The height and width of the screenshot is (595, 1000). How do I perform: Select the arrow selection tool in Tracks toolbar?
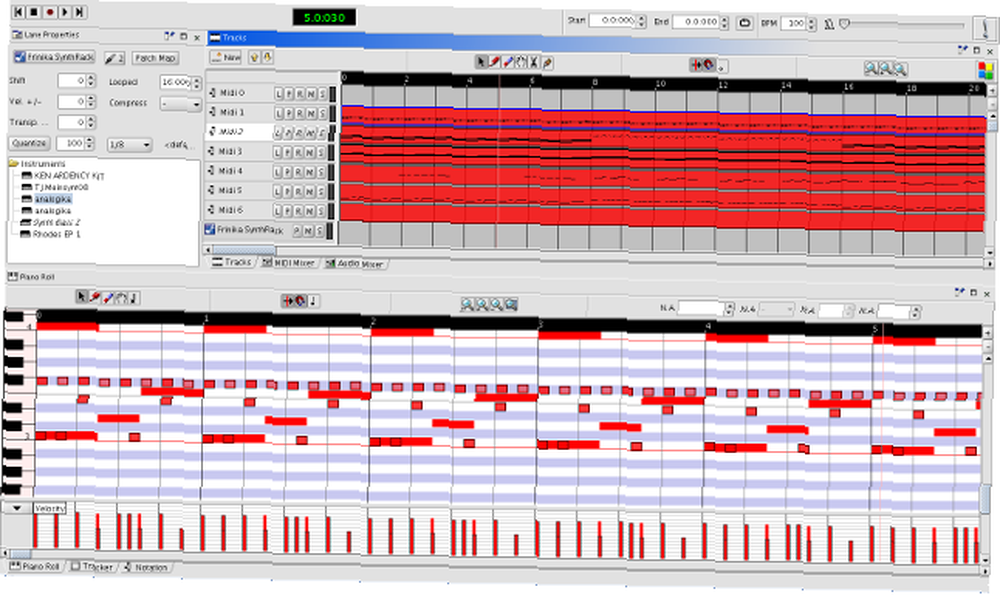tap(481, 62)
